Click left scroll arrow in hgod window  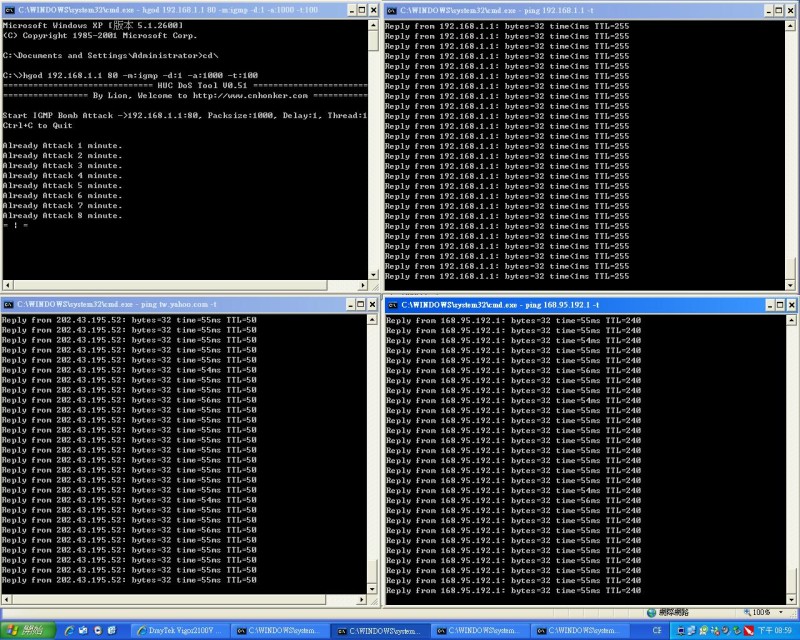[8, 285]
